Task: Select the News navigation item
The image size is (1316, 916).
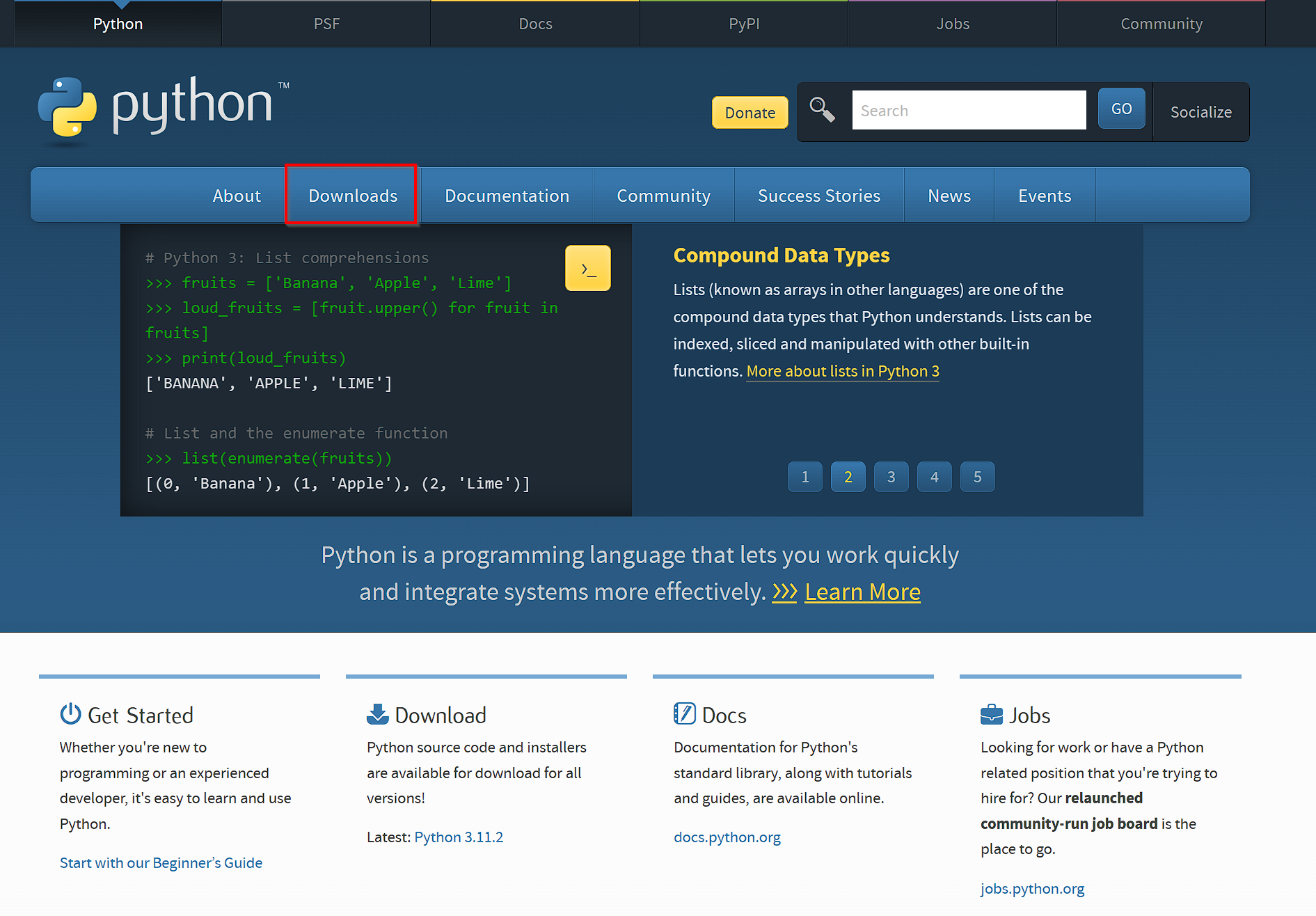Action: (949, 196)
